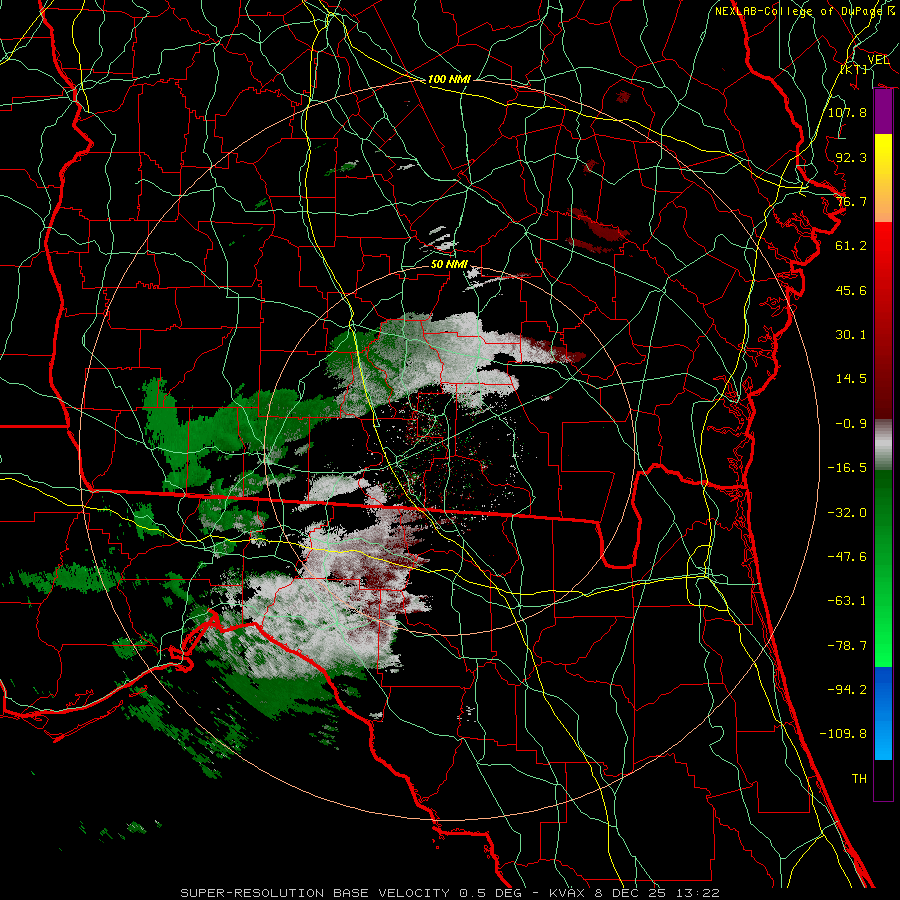900x900 pixels.
Task: Select the -16.5 legend value
Action: pos(847,468)
